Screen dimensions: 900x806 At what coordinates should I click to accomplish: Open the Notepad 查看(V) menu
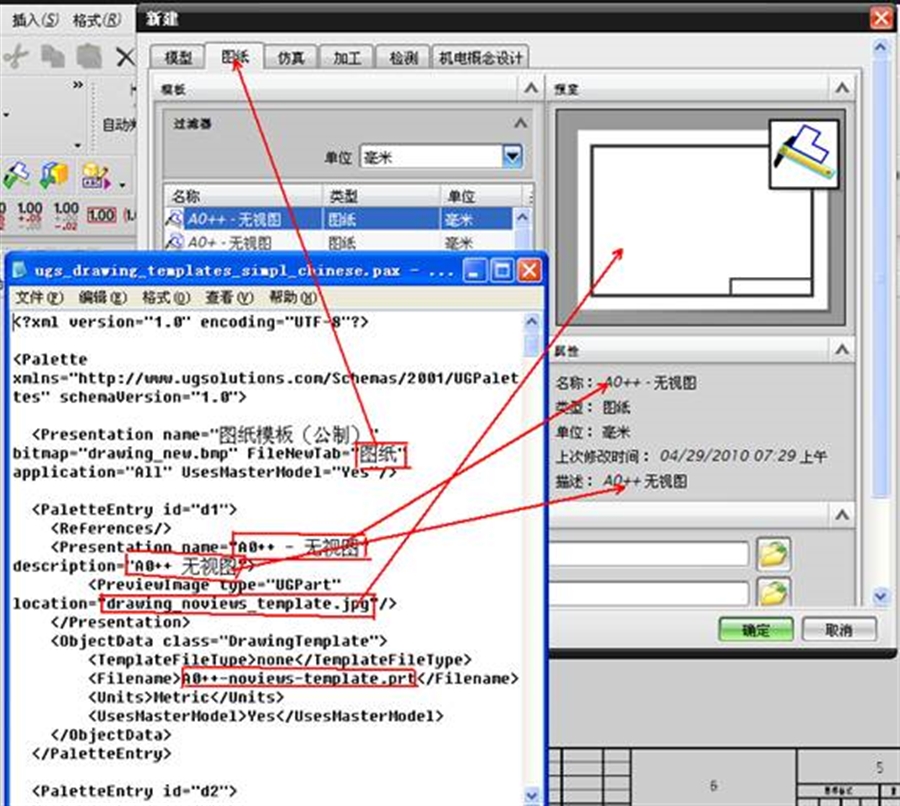tap(229, 297)
